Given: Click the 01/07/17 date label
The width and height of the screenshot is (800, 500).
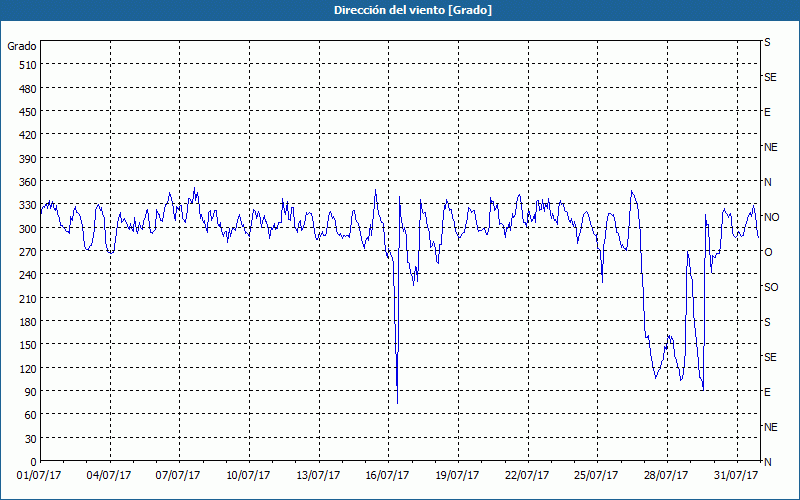Looking at the screenshot, I should [39, 476].
